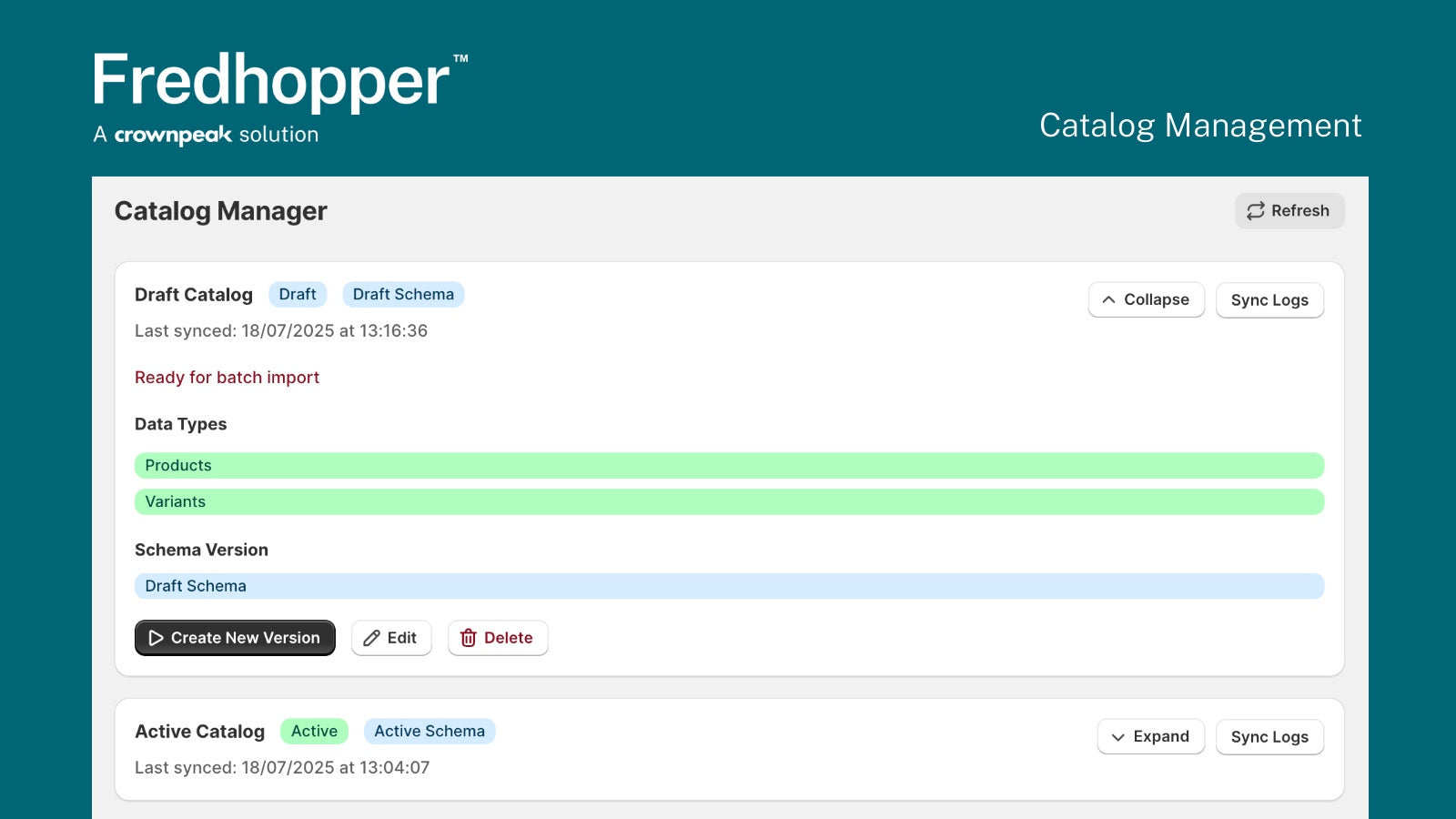The width and height of the screenshot is (1456, 819).
Task: Collapse the Draft Catalog card
Action: point(1146,299)
